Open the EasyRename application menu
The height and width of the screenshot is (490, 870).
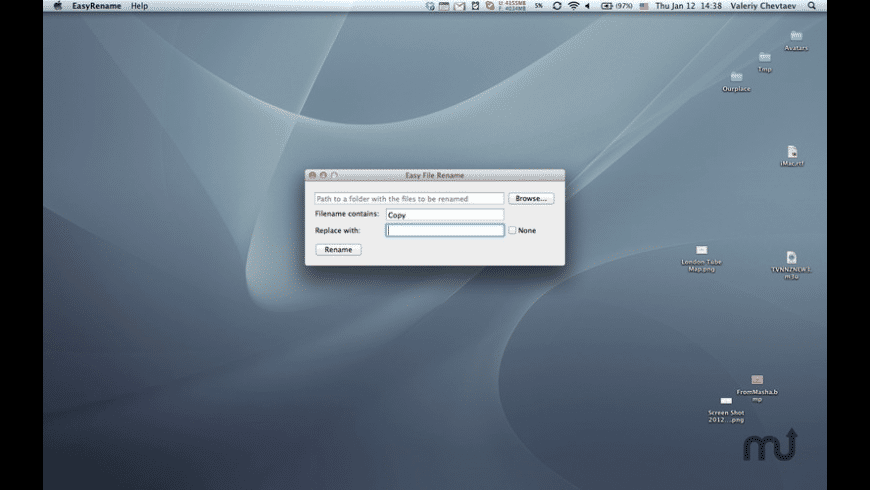coord(97,6)
